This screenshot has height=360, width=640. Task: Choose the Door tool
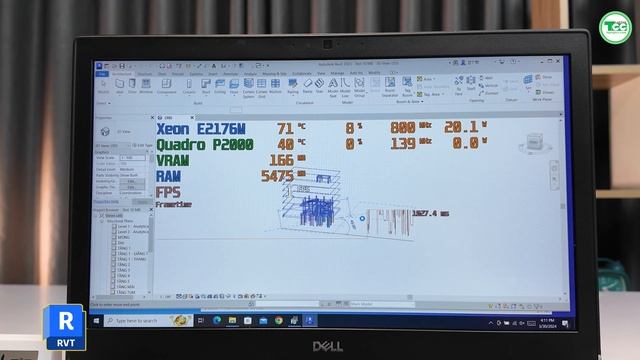pyautogui.click(x=132, y=87)
